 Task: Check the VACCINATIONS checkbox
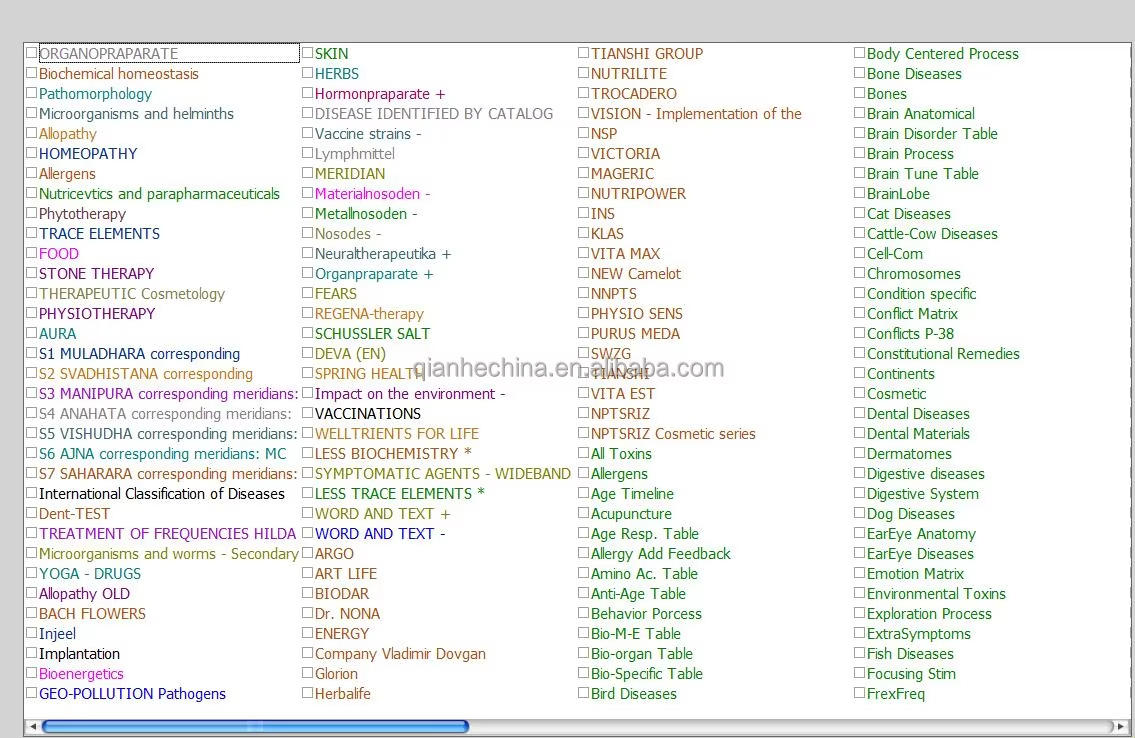(x=307, y=413)
